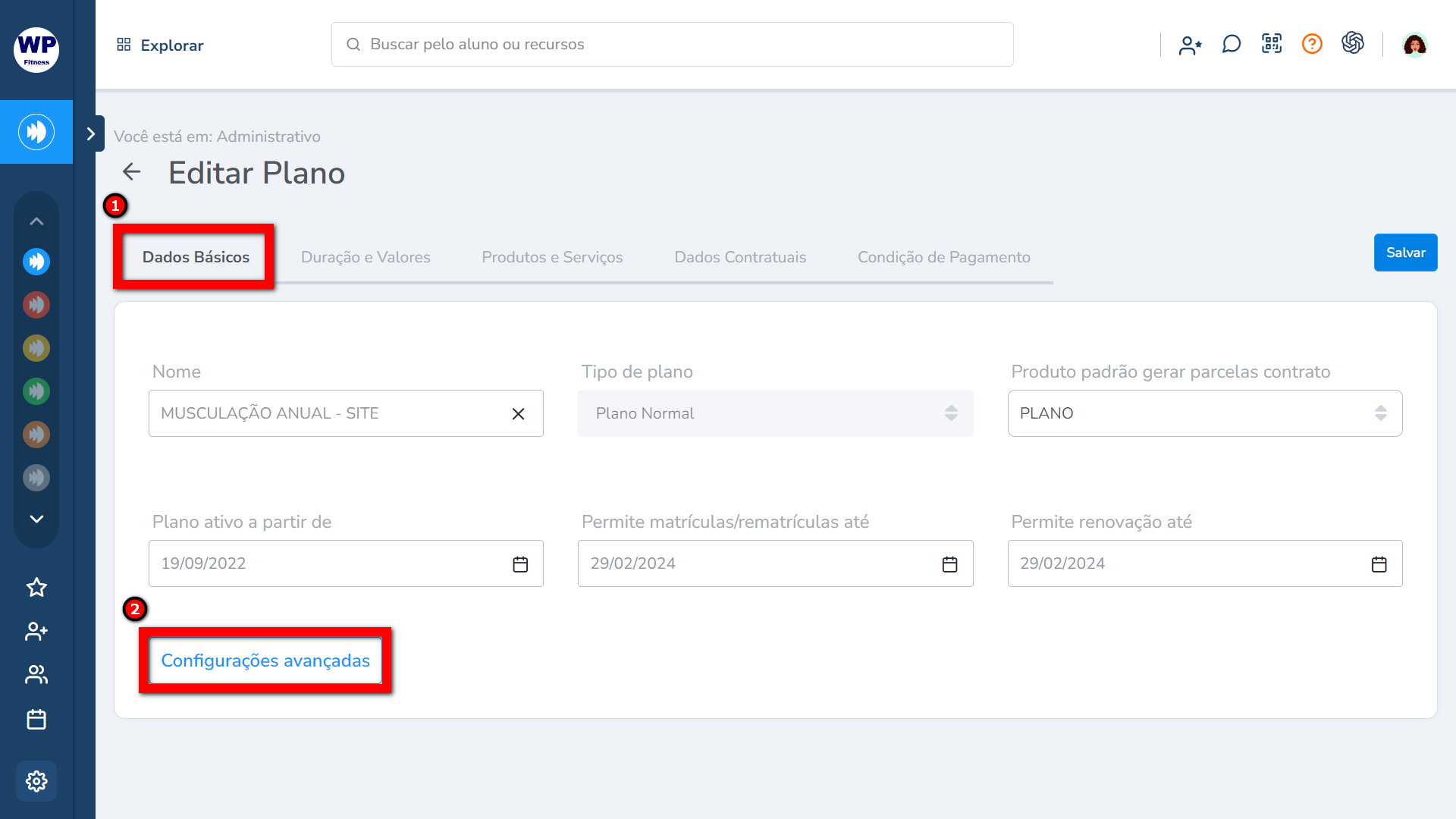The image size is (1456, 819).
Task: Click the help question mark icon
Action: (1312, 44)
